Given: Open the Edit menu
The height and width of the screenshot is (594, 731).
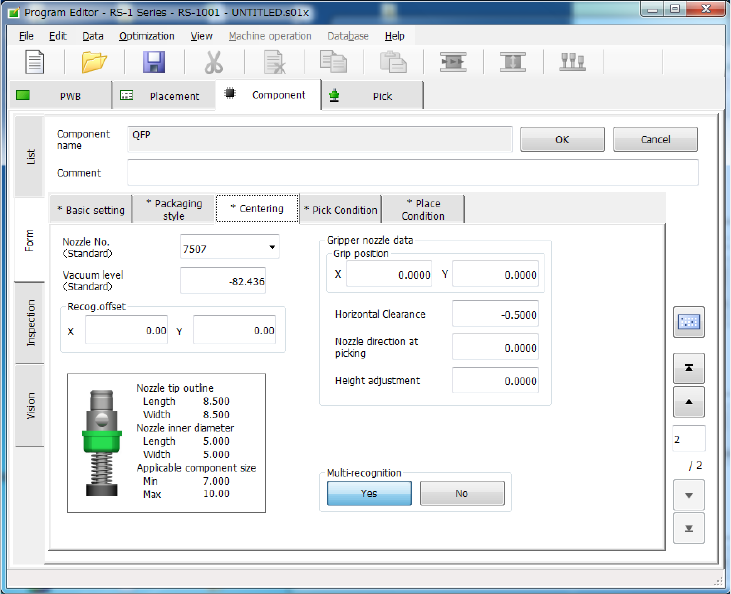Looking at the screenshot, I should click(x=58, y=36).
